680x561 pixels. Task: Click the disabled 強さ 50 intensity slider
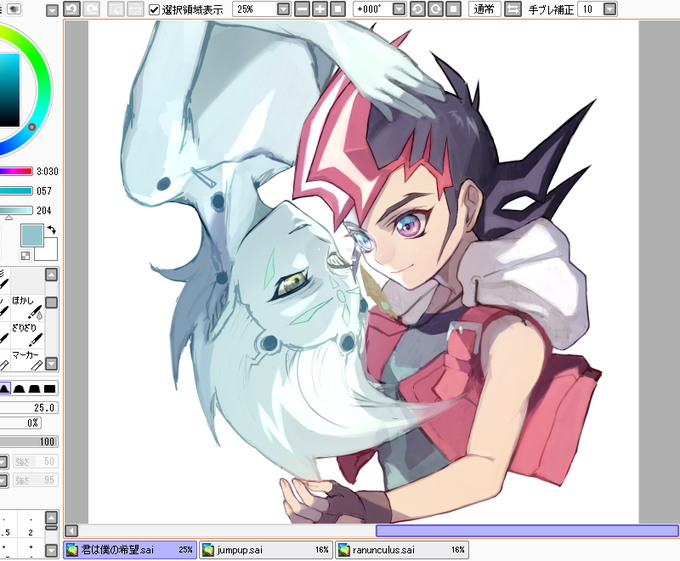tap(36, 462)
